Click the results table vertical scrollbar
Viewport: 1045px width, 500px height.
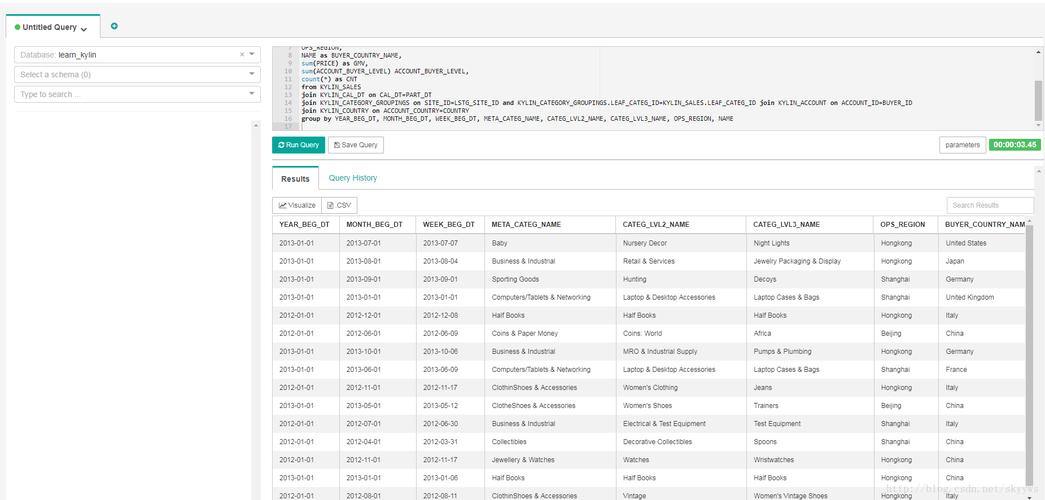pos(1030,350)
